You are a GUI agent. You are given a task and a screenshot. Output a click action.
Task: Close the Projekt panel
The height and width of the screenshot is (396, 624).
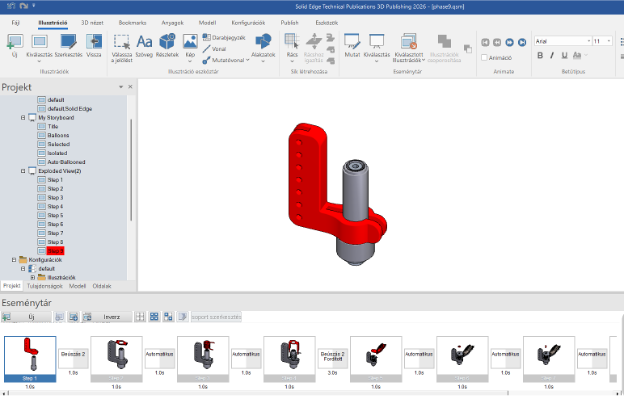[x=130, y=87]
